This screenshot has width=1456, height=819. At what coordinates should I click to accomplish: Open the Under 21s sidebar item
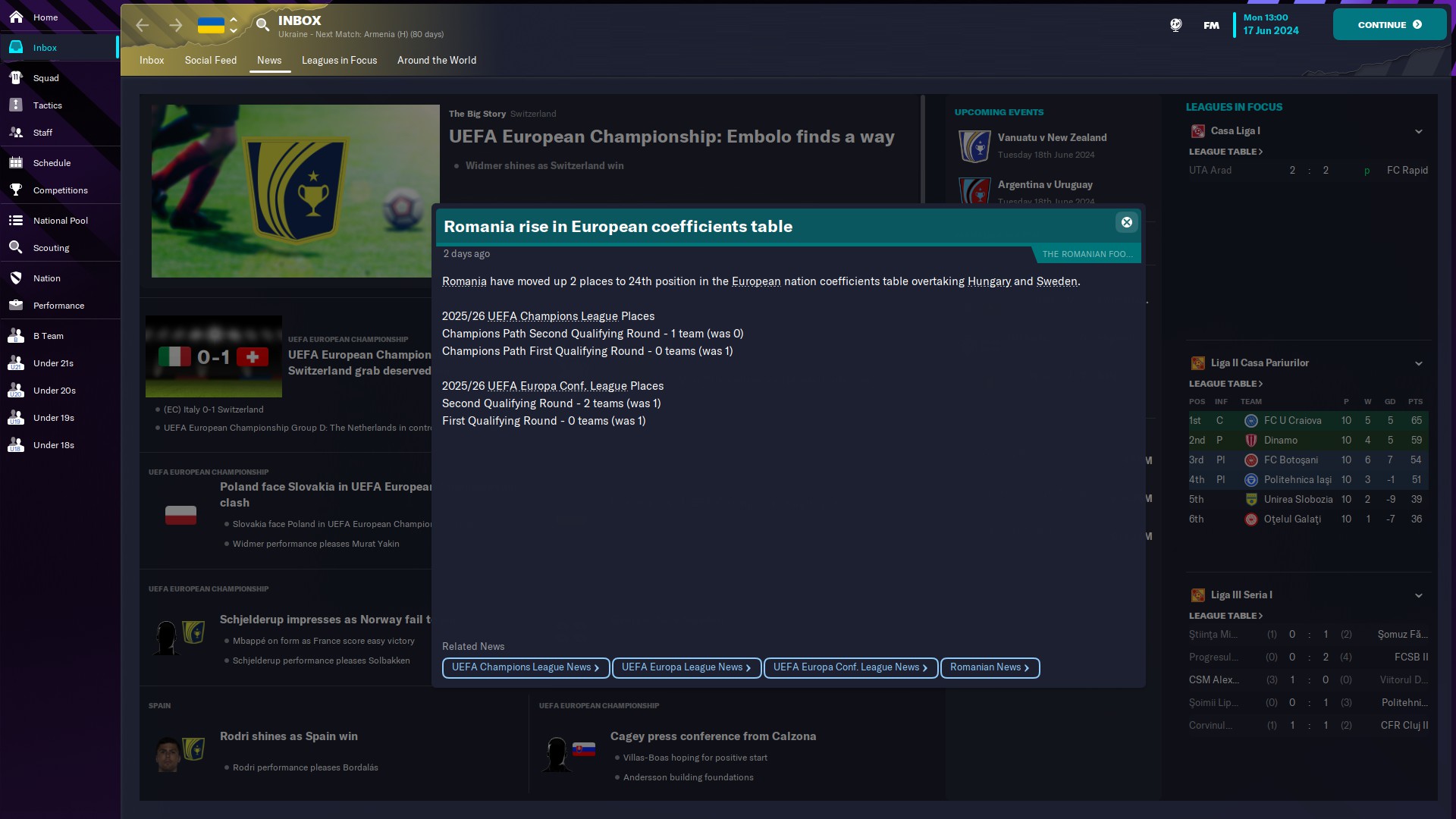click(x=53, y=363)
